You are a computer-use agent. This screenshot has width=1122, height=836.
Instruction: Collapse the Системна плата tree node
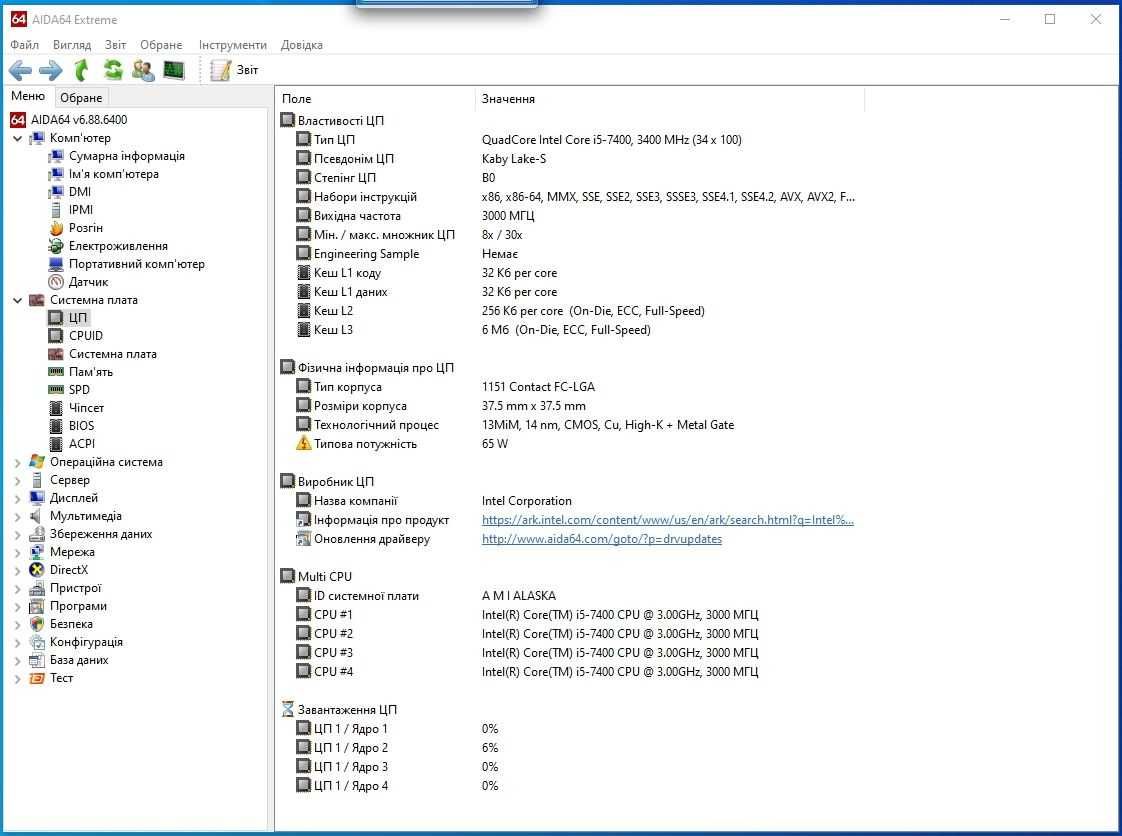click(x=18, y=300)
